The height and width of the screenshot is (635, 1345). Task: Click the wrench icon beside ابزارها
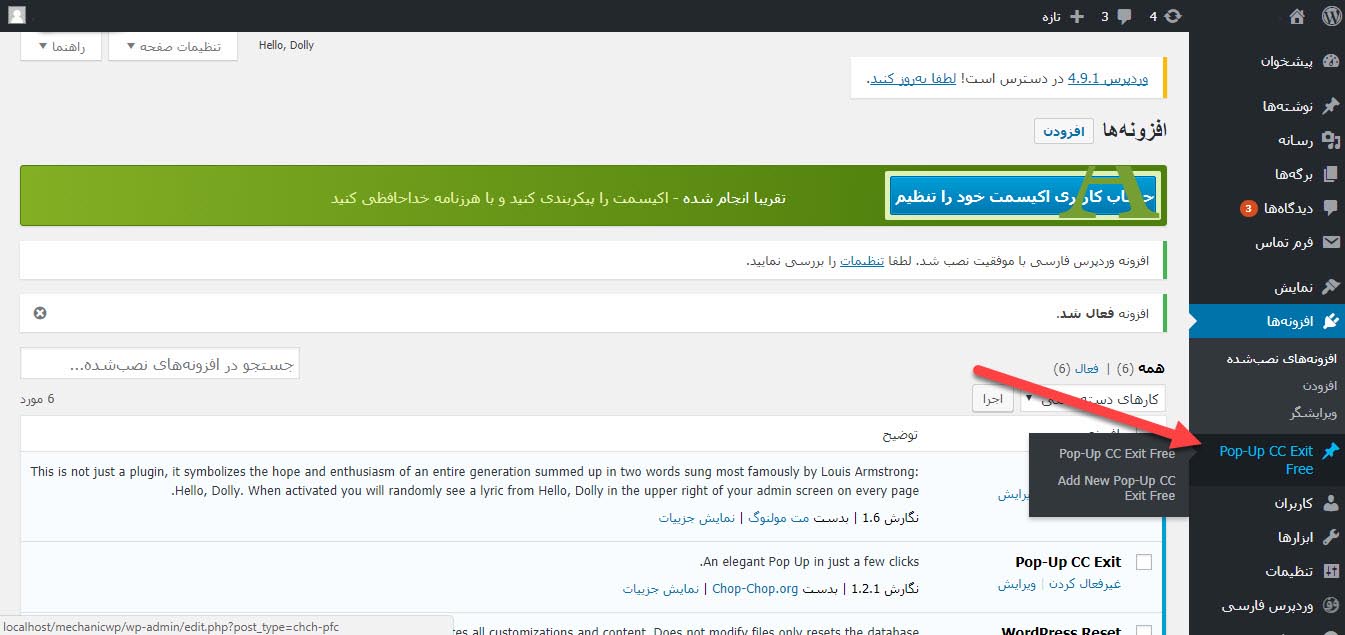pyautogui.click(x=1330, y=537)
